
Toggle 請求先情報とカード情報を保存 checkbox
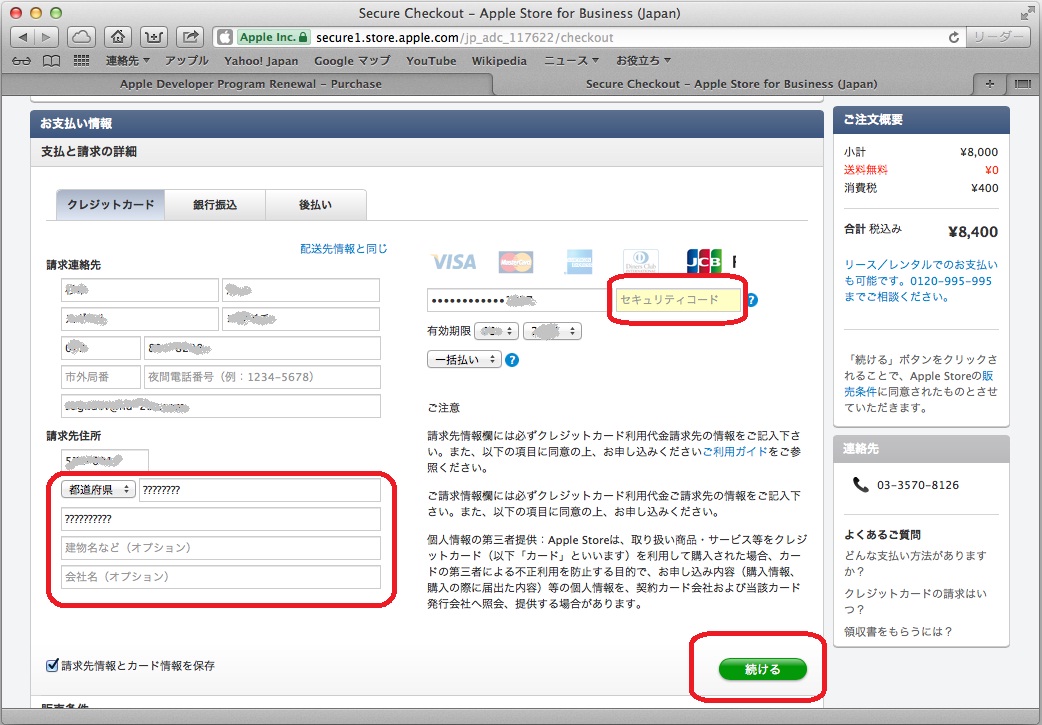53,666
